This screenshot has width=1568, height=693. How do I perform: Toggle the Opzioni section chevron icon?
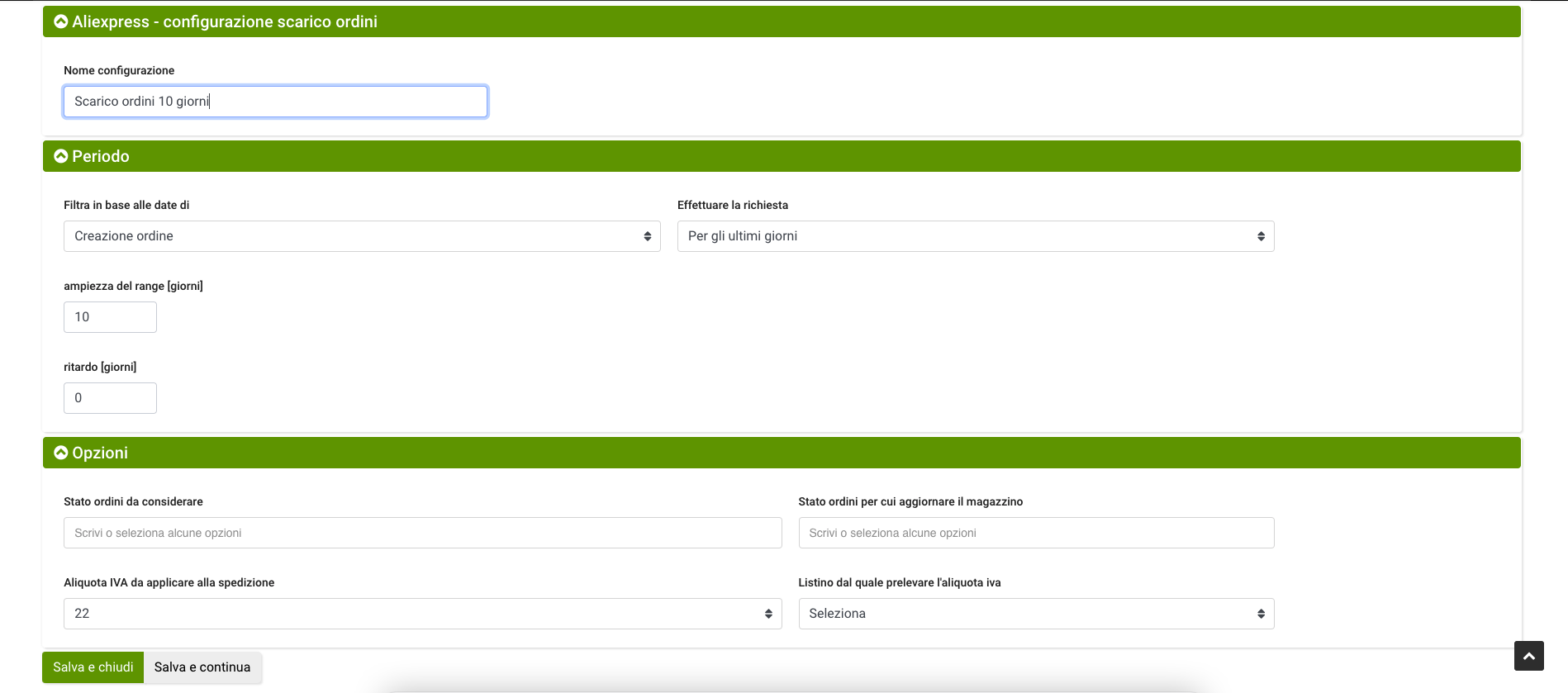(60, 453)
